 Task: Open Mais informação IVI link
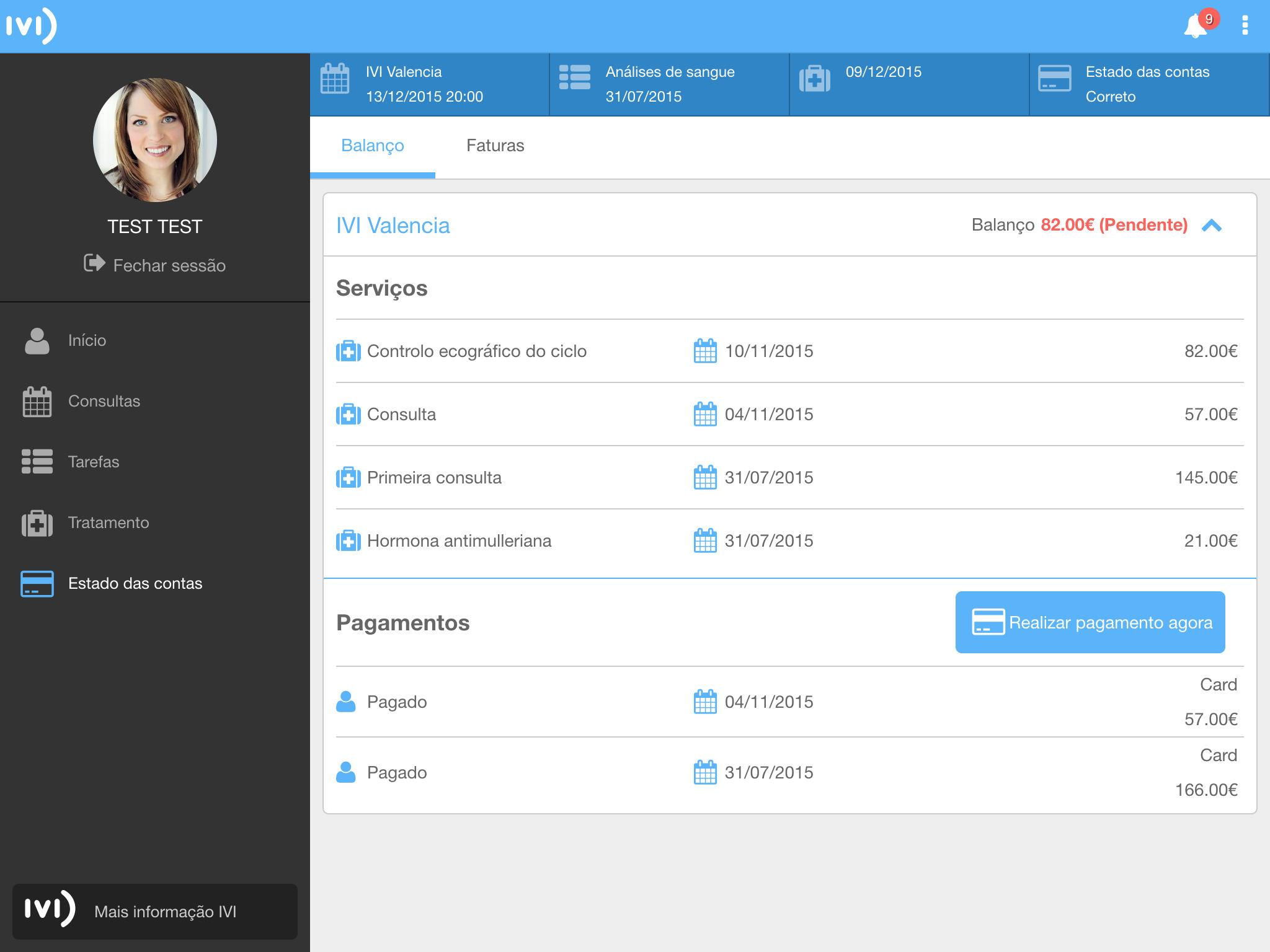155,911
